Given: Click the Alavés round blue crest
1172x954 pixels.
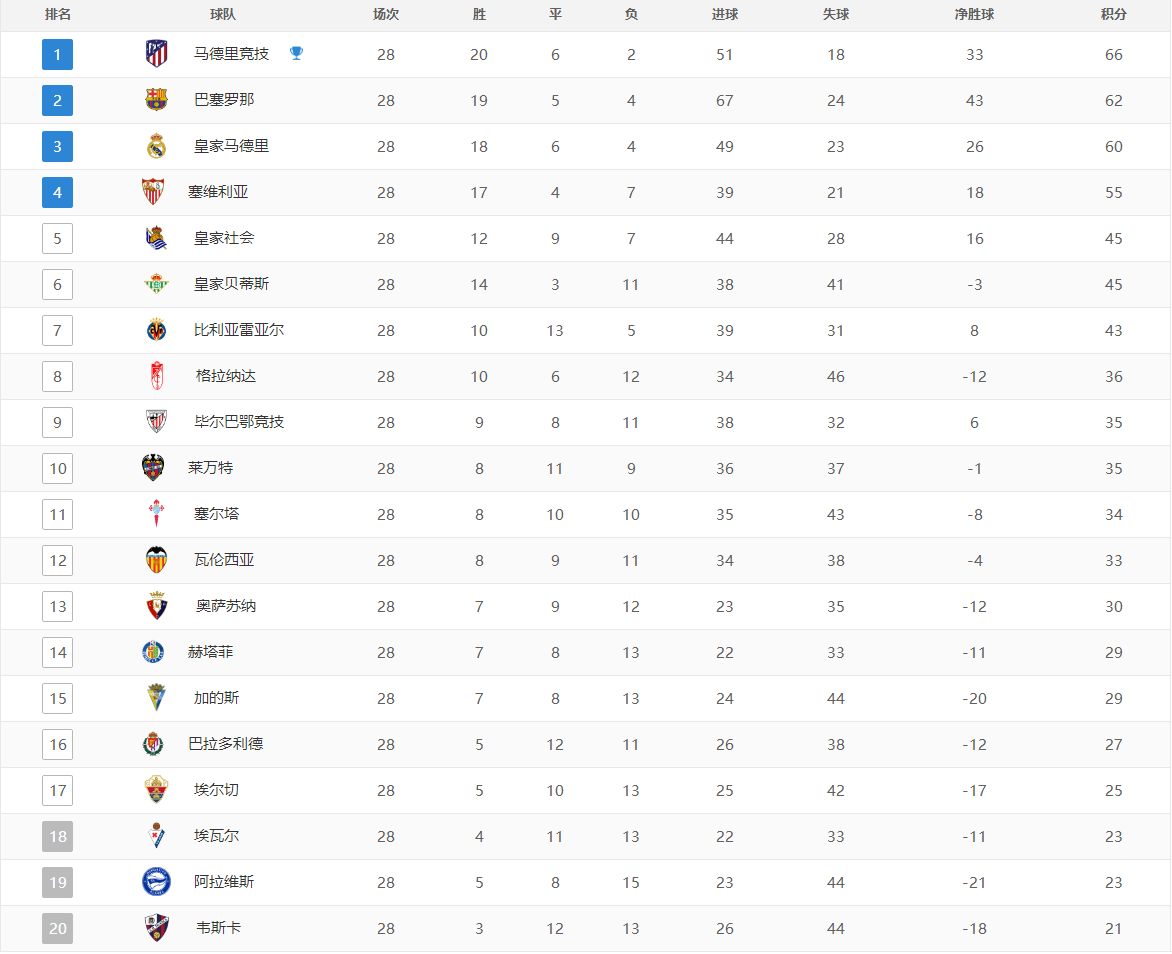Looking at the screenshot, I should [x=156, y=882].
